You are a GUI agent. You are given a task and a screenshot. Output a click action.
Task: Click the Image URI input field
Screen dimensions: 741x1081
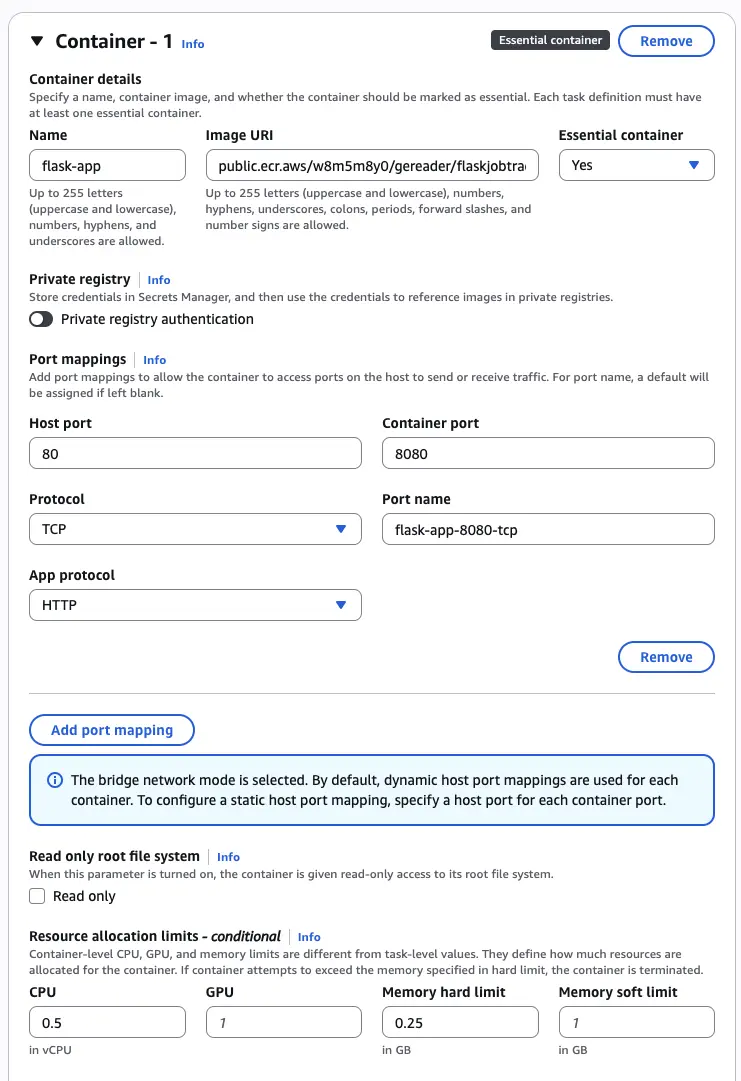372,165
